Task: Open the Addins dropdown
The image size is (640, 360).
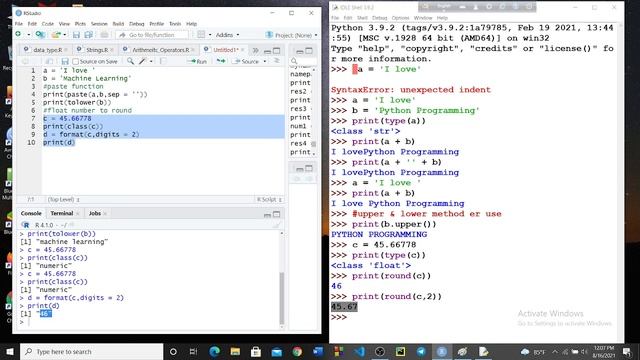Action: 227,35
